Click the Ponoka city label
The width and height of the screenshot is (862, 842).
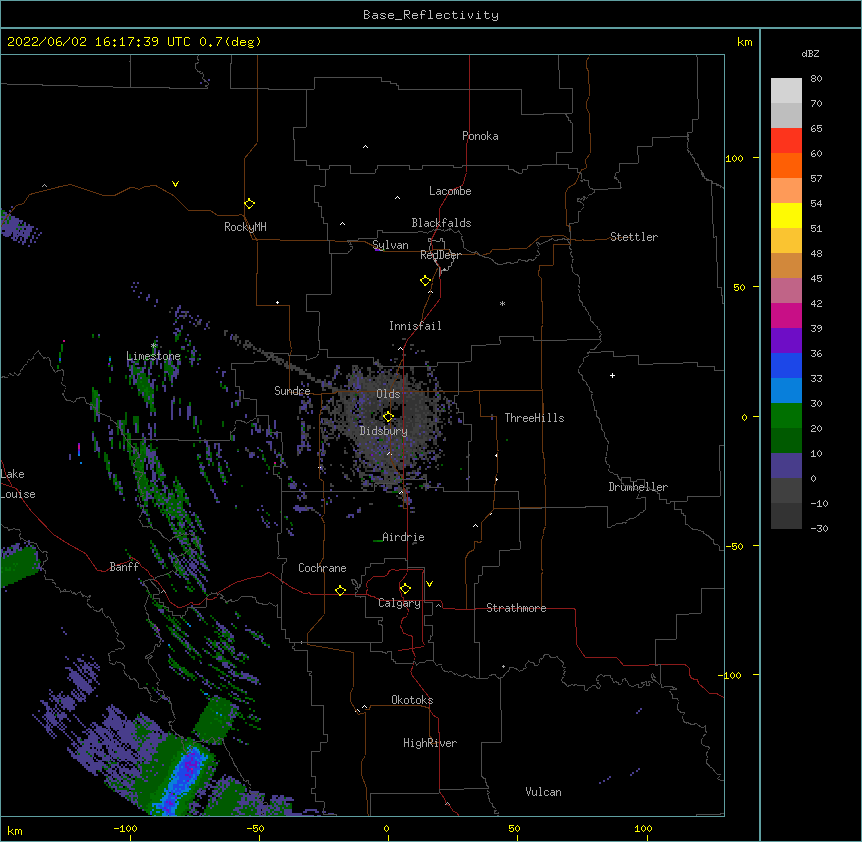point(480,136)
